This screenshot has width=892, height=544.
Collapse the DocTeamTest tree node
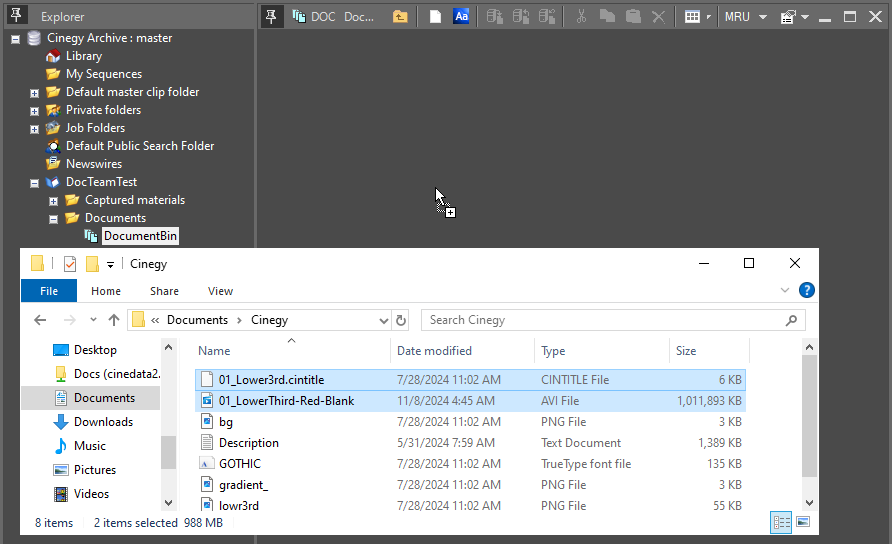tap(35, 183)
